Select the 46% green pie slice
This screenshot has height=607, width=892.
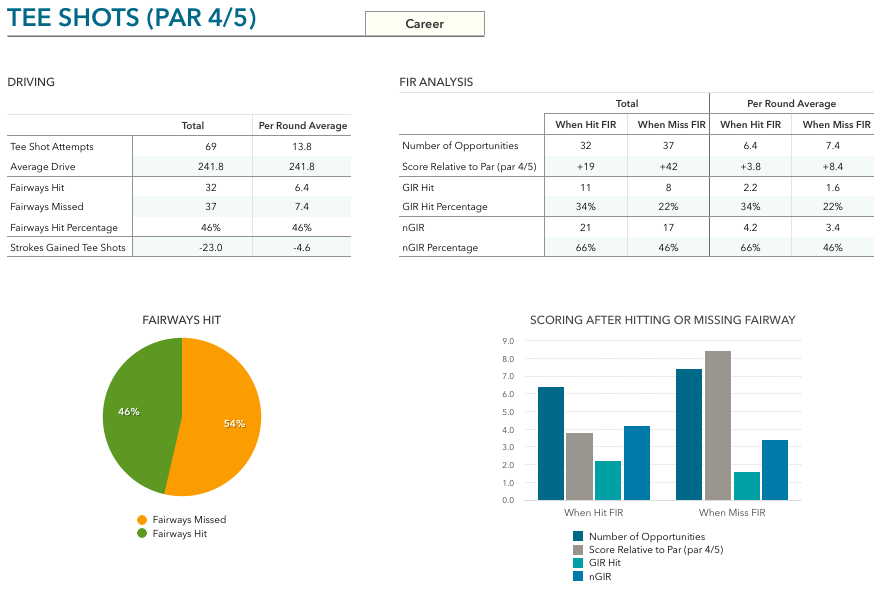pyautogui.click(x=140, y=410)
